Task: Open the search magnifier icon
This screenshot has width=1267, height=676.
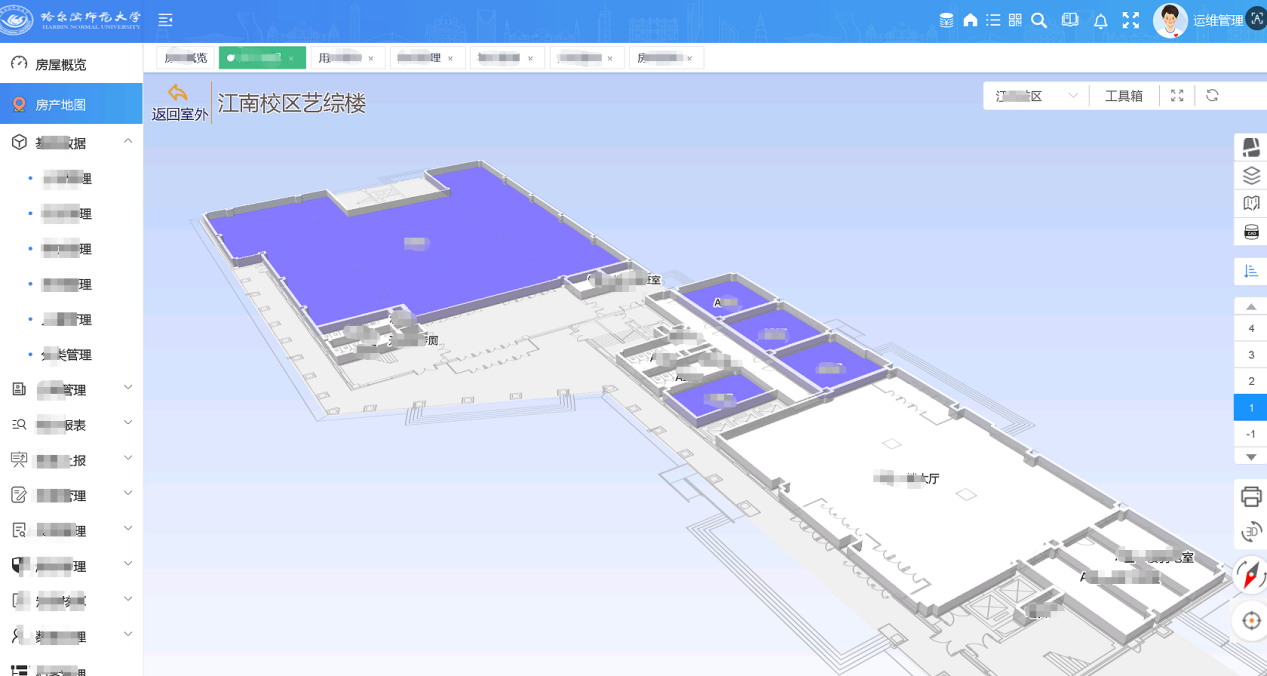Action: point(1039,21)
